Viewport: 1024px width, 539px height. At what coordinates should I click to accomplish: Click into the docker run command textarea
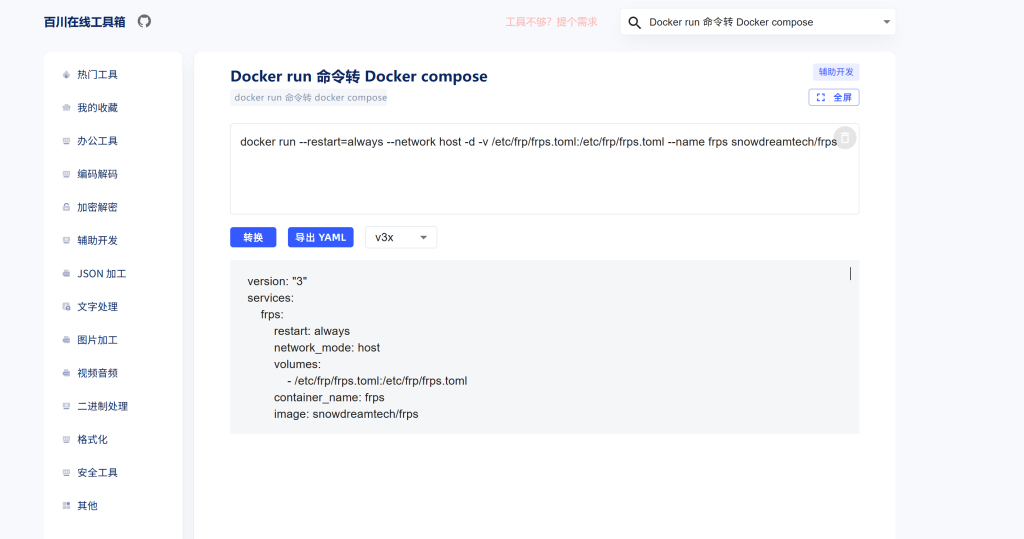tap(545, 169)
